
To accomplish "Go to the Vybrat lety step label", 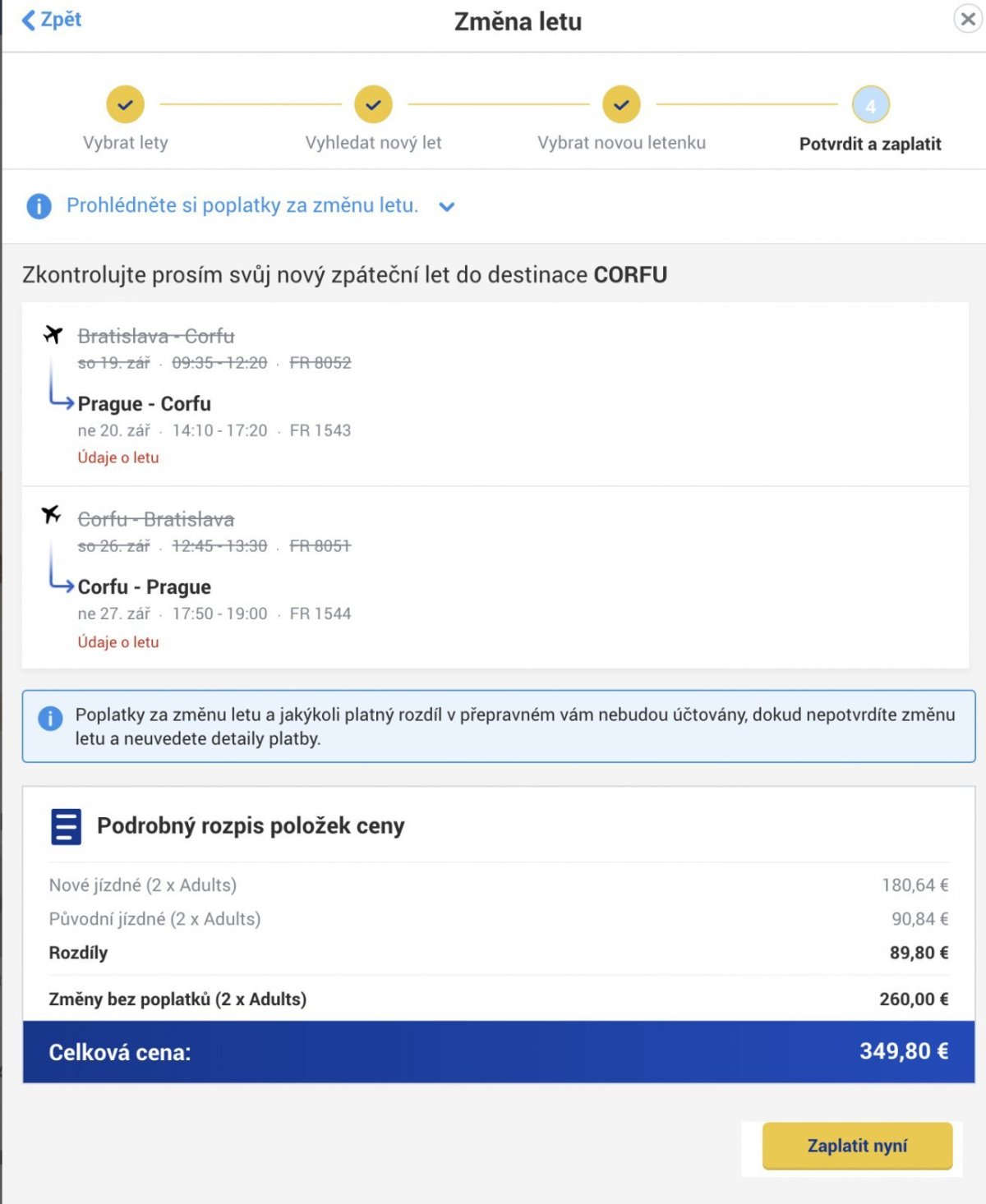I will point(125,143).
